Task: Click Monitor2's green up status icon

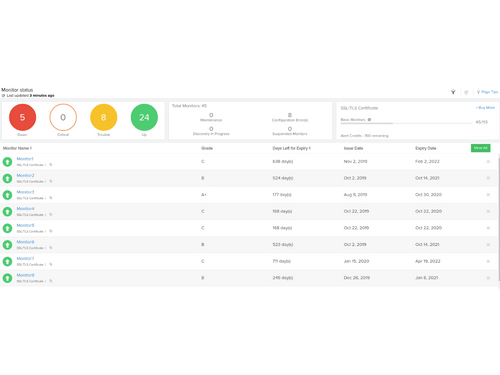Action: (x=7, y=178)
